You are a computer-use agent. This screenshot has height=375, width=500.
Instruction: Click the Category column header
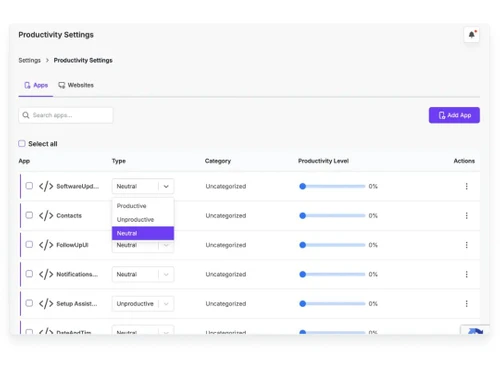(x=218, y=161)
